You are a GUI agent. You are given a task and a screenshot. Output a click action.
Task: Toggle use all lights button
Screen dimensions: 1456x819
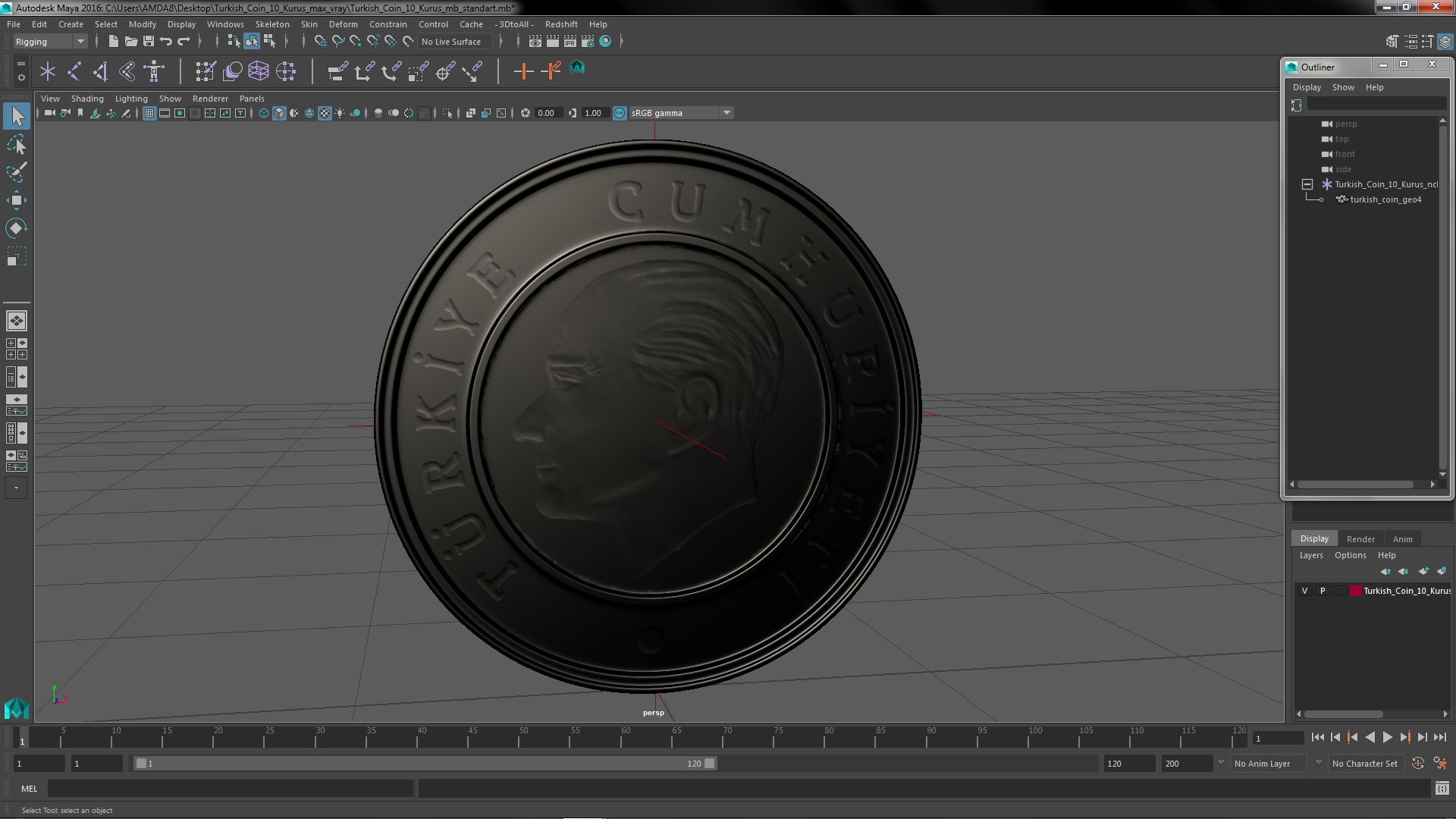point(340,113)
